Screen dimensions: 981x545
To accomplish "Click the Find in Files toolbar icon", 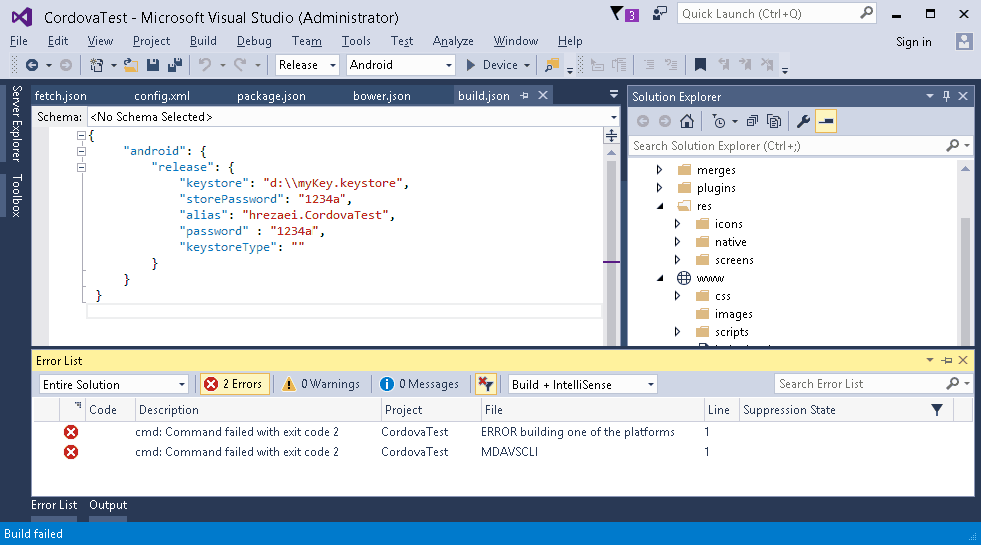I will (x=552, y=64).
